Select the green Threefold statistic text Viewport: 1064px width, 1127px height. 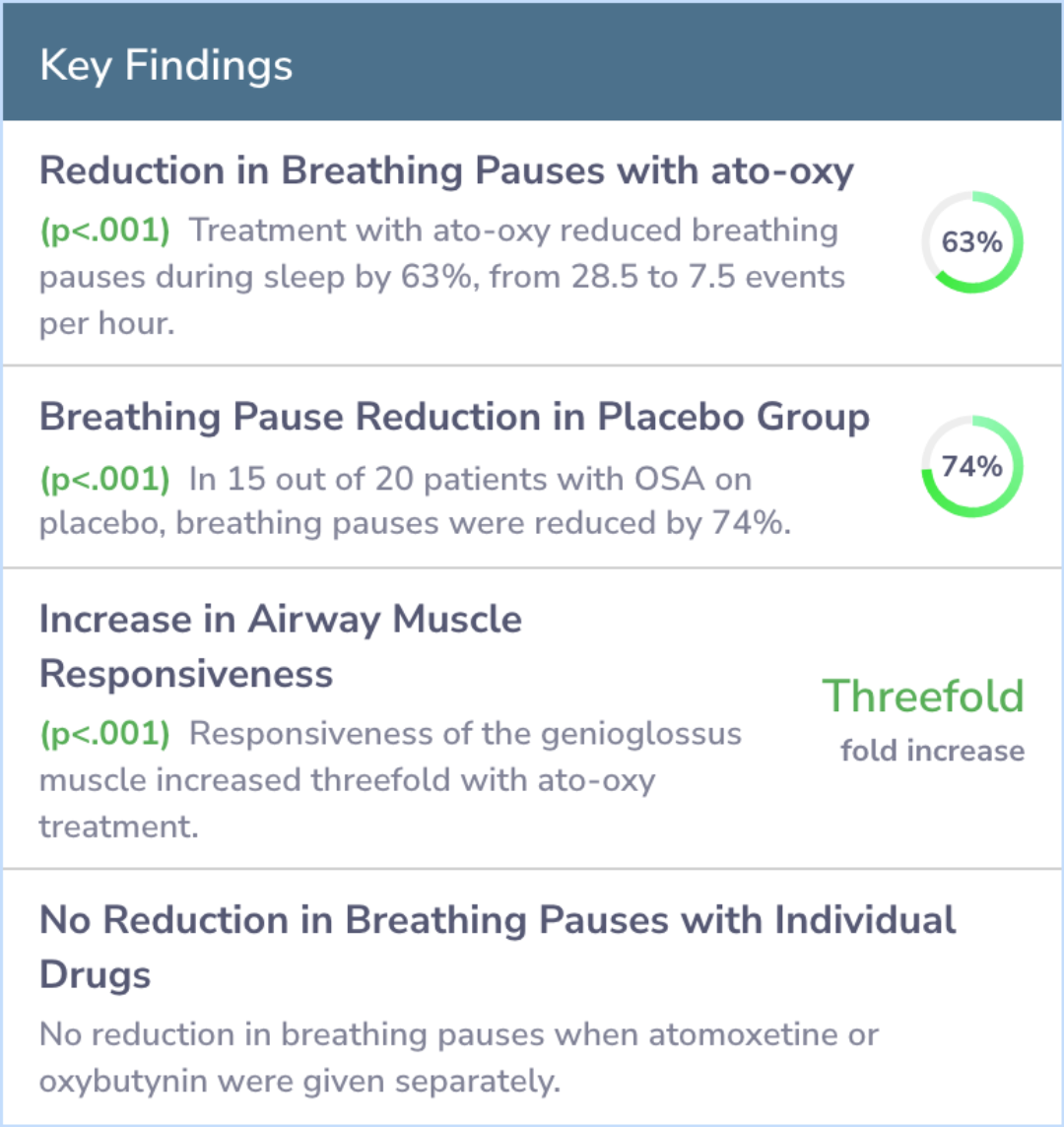(923, 696)
